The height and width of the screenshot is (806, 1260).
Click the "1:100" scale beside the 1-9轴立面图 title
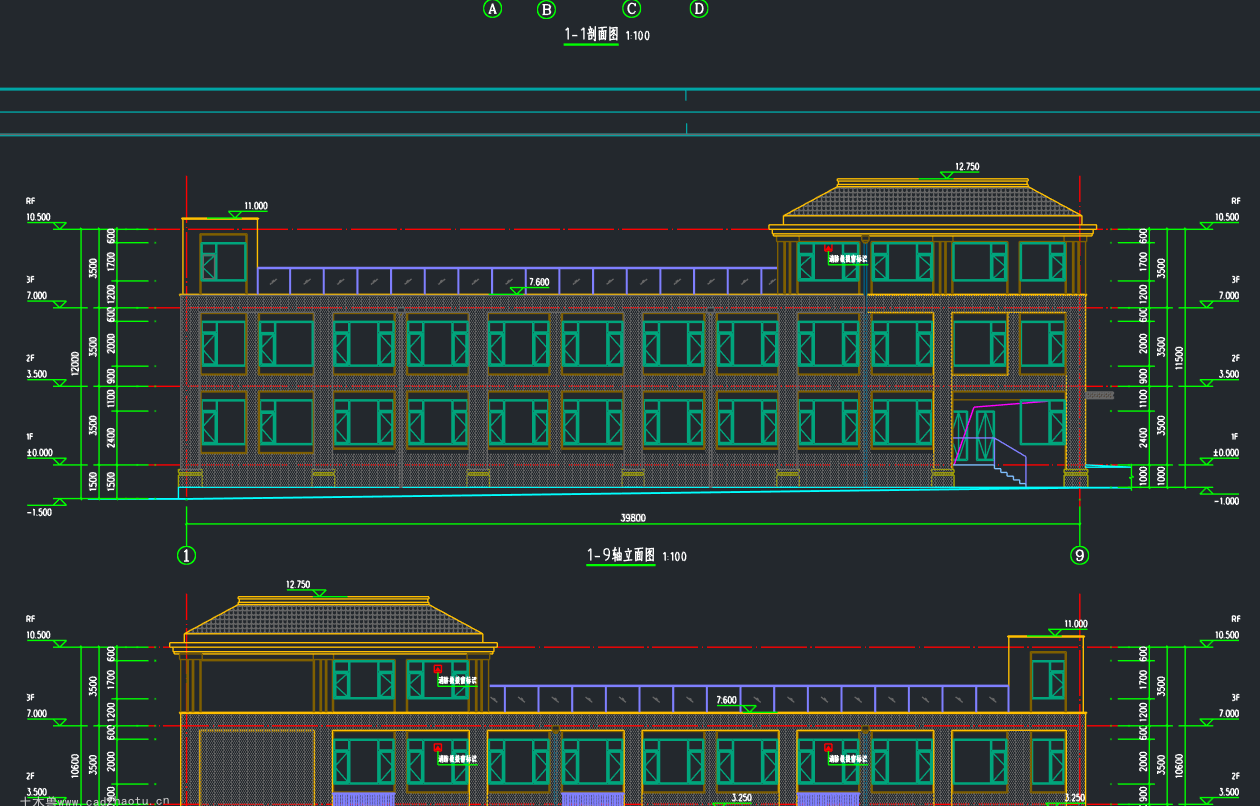click(x=674, y=557)
